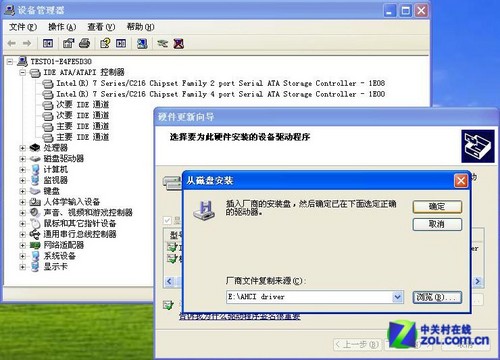Screen dimensions: 500x360
Task: Click 确定 in the 从磁盘安装 dialog
Action: (437, 207)
